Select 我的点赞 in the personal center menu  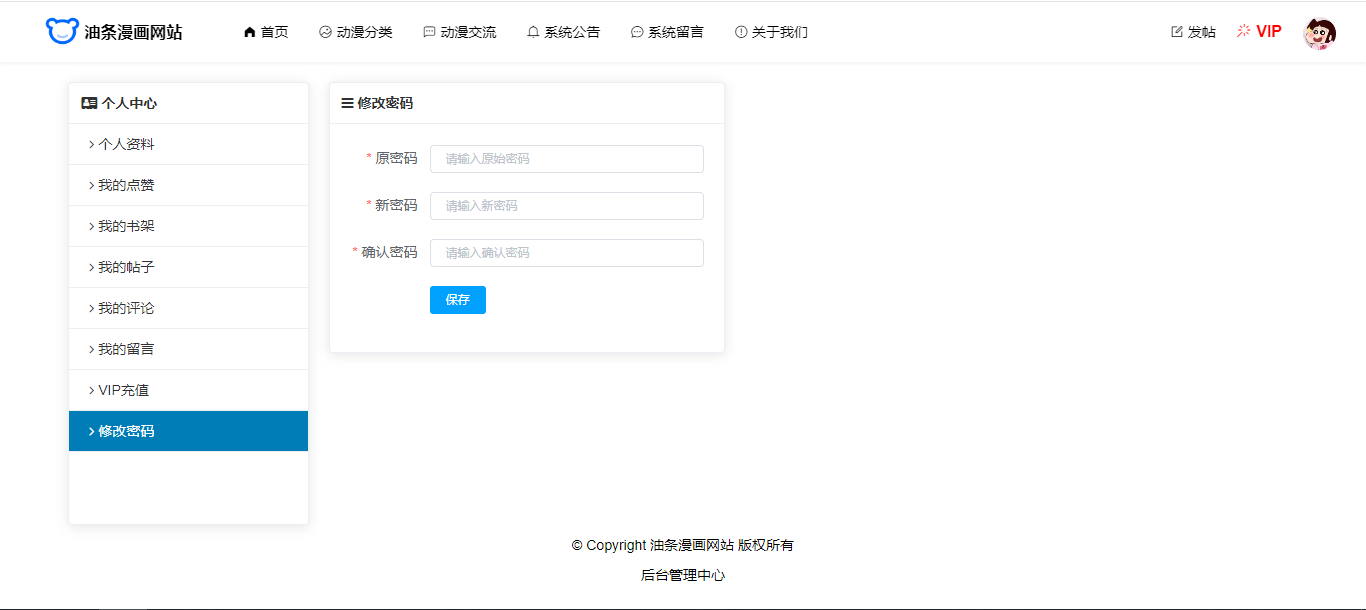[126, 185]
